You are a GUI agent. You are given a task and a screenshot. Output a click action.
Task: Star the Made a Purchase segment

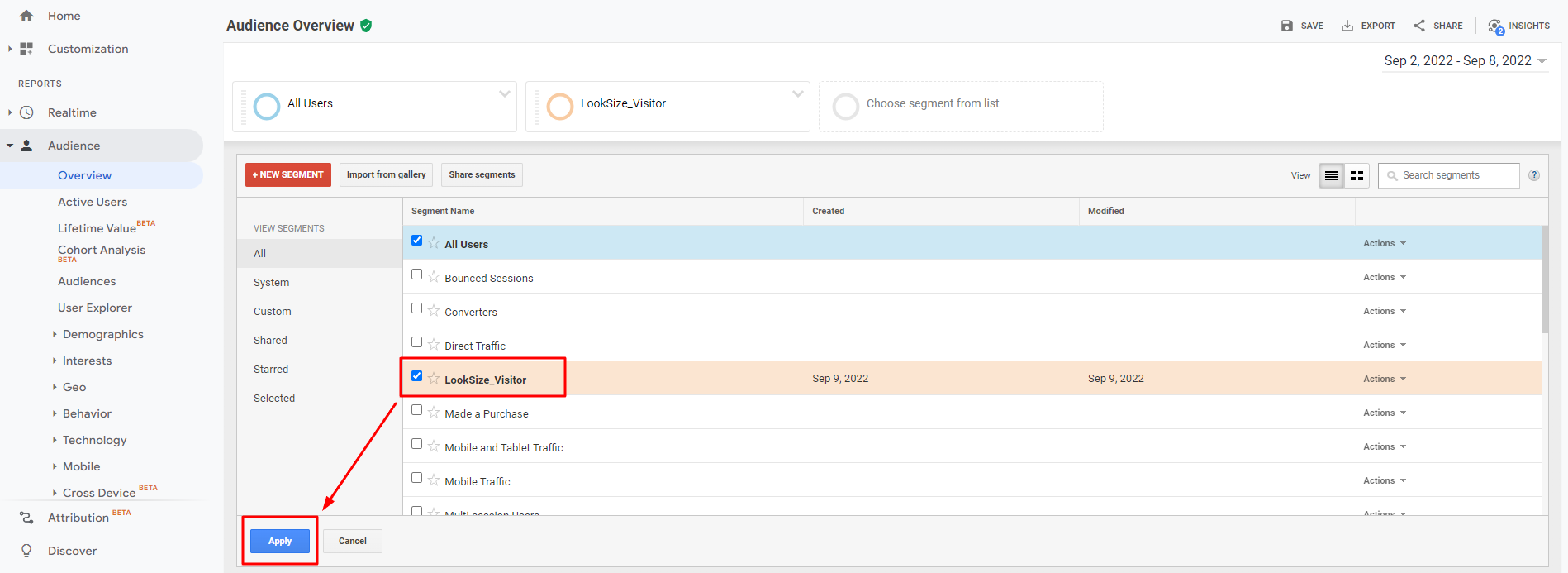coord(434,413)
